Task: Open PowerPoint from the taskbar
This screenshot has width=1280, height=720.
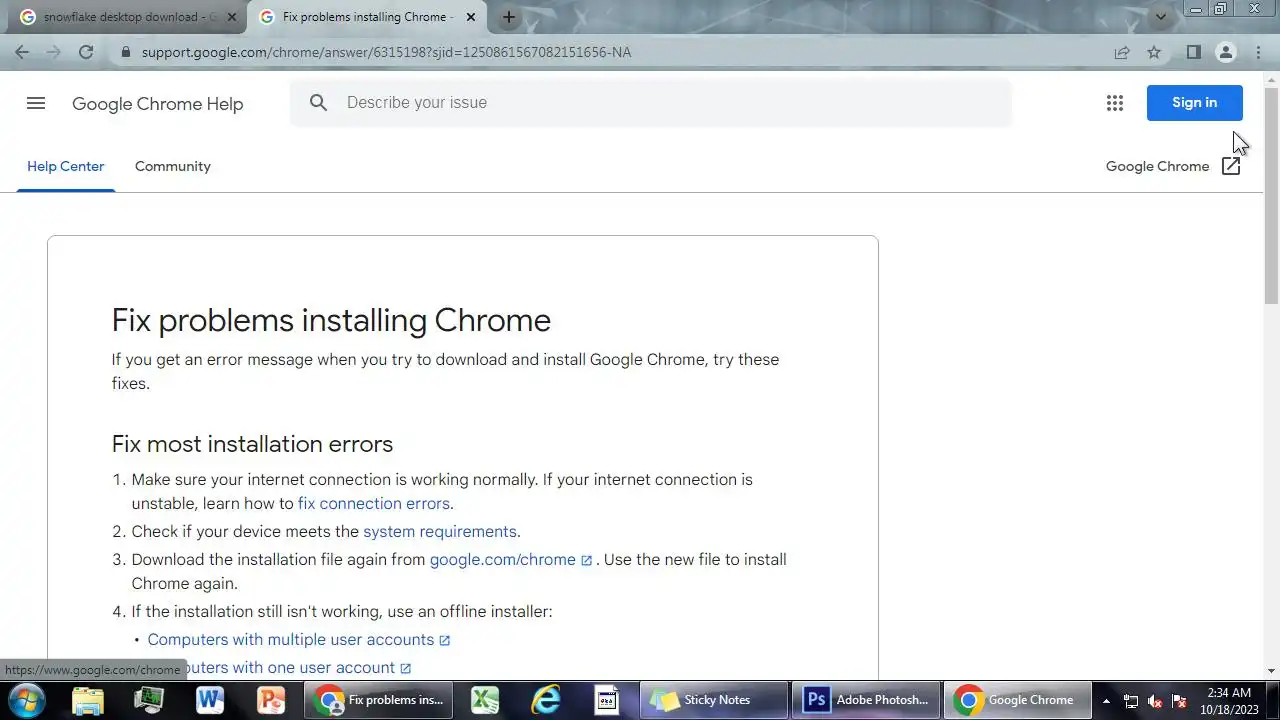Action: 271,700
